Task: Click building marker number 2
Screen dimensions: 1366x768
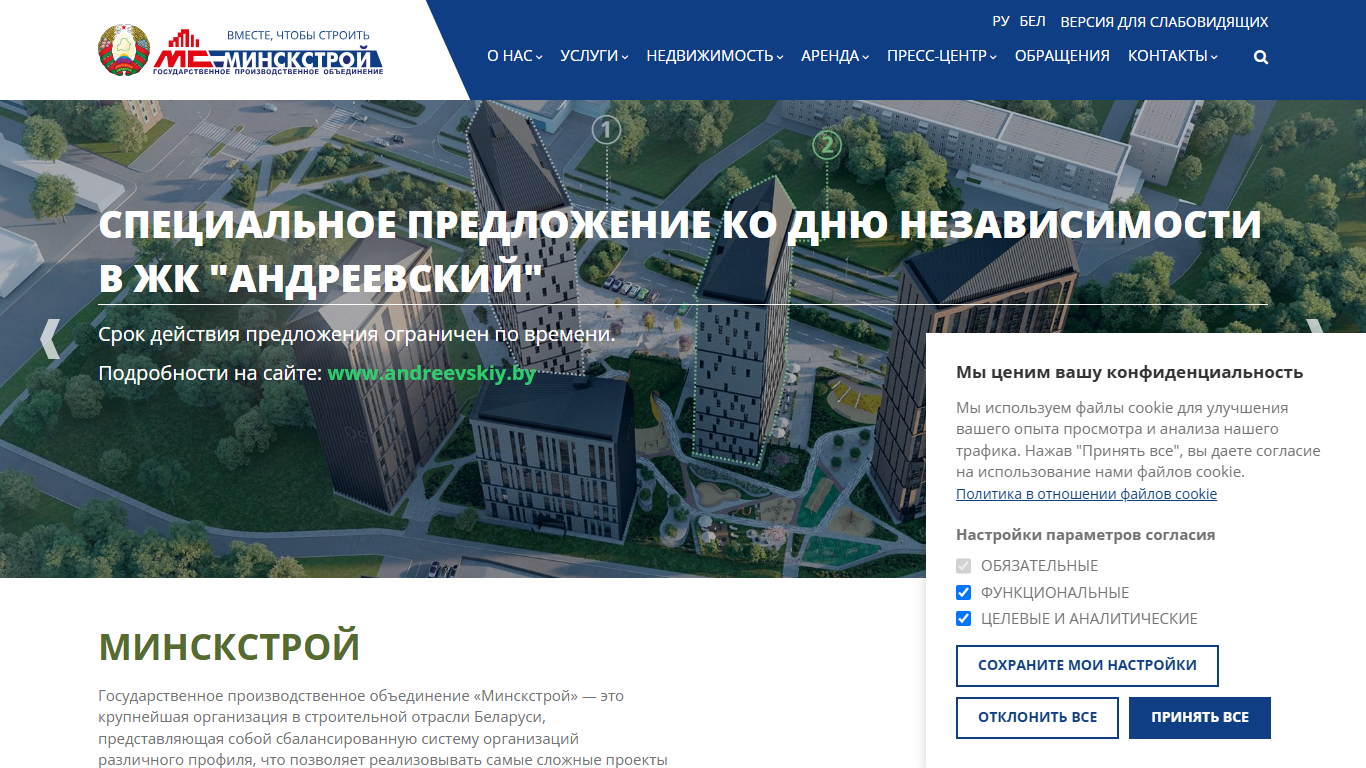Action: tap(826, 146)
